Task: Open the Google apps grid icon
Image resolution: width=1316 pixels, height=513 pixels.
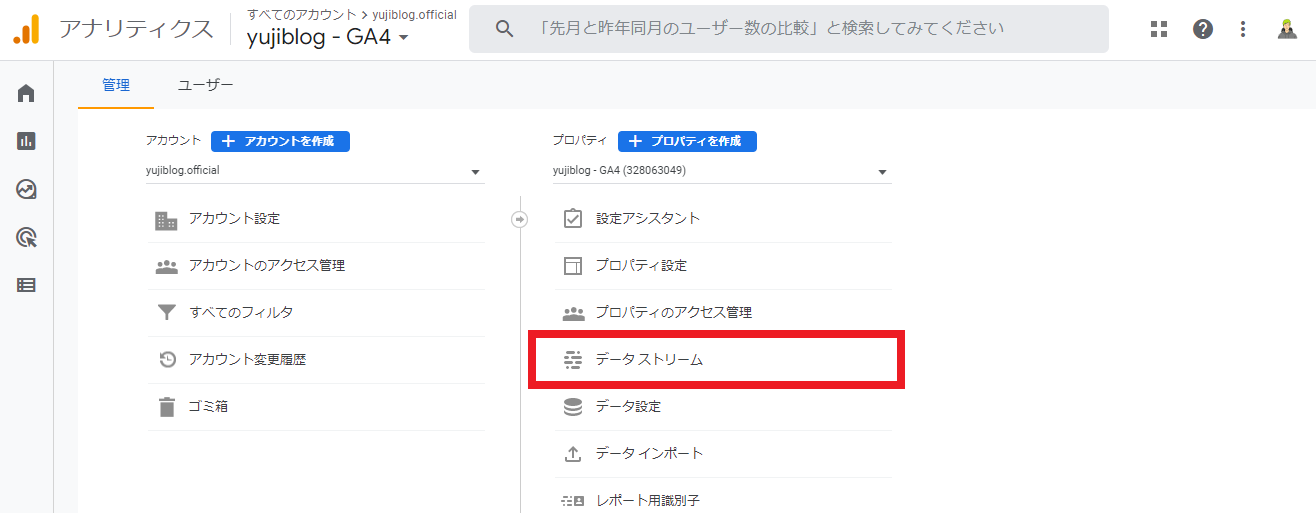Action: (x=1159, y=29)
